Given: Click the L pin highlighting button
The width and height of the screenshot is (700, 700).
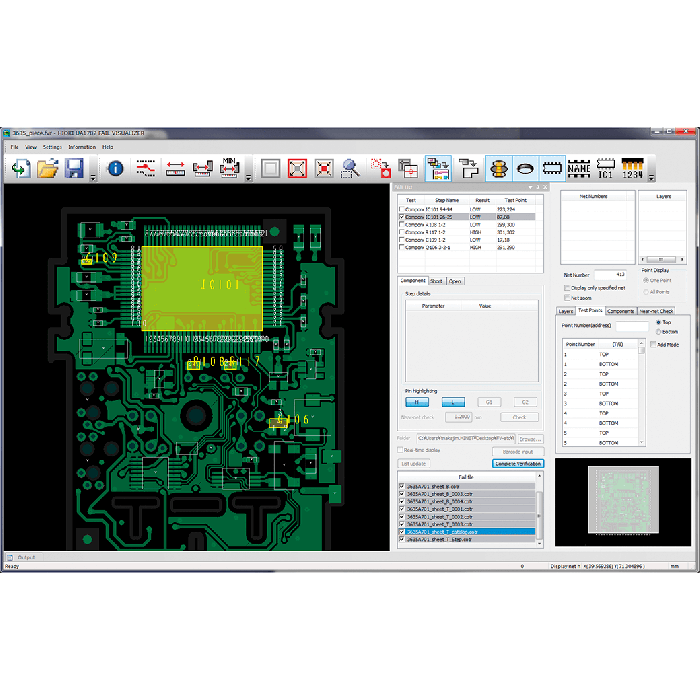Looking at the screenshot, I should pos(453,402).
